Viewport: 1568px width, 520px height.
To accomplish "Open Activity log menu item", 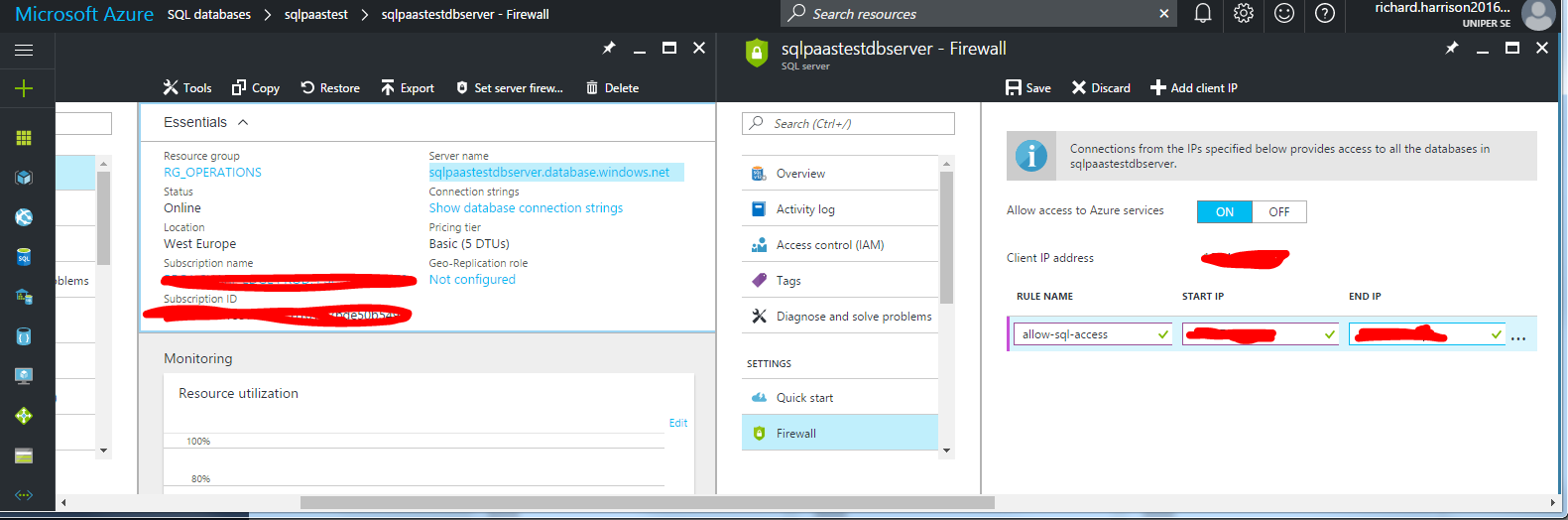I will point(839,209).
